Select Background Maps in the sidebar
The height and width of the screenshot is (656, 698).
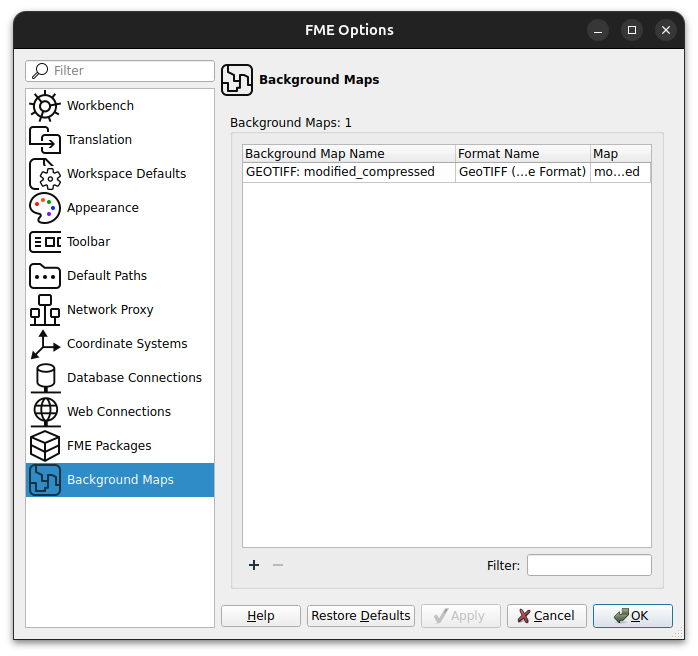coord(120,480)
